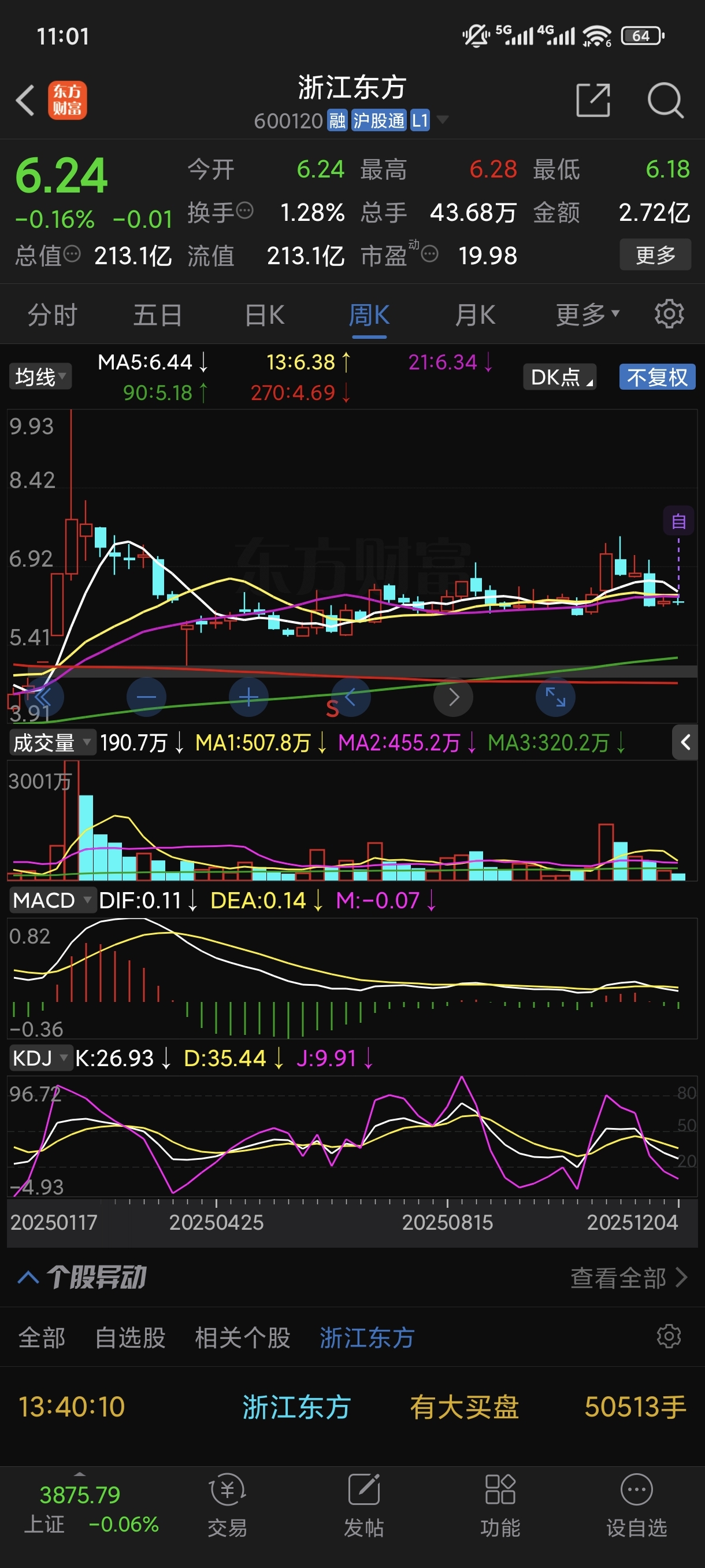Toggle DK点 indicator
Image resolution: width=705 pixels, height=1568 pixels.
point(559,377)
